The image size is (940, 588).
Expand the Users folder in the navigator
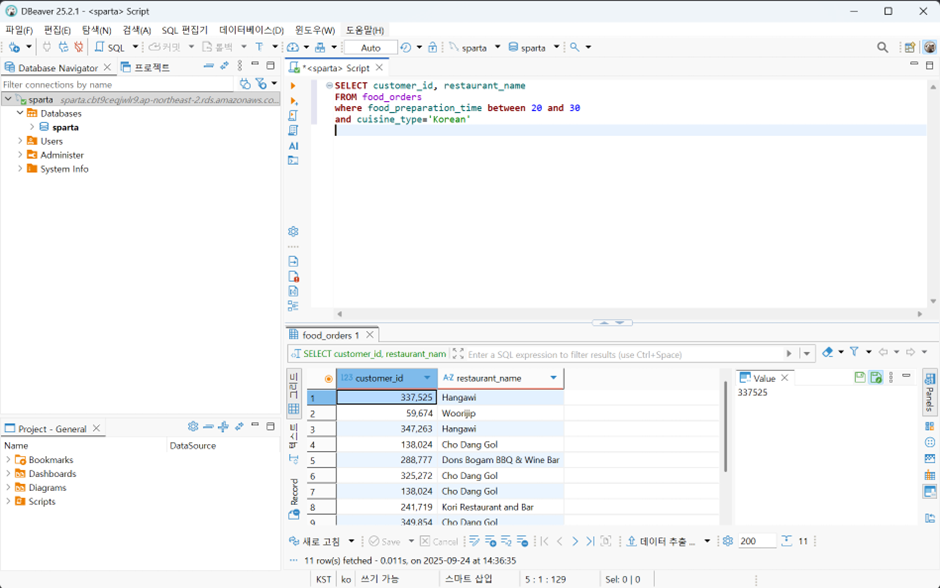coord(20,141)
